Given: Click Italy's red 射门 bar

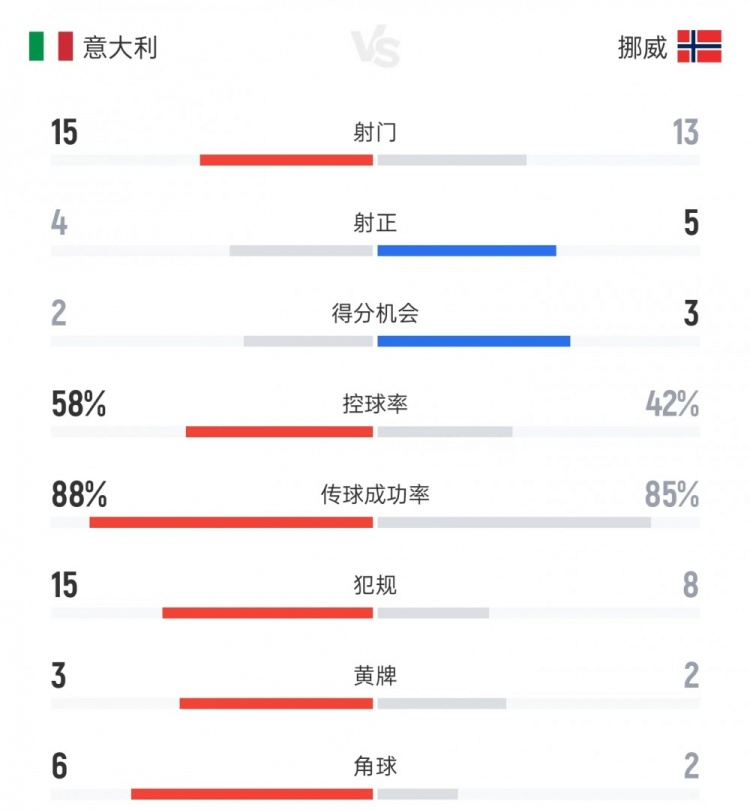Looking at the screenshot, I should (286, 160).
